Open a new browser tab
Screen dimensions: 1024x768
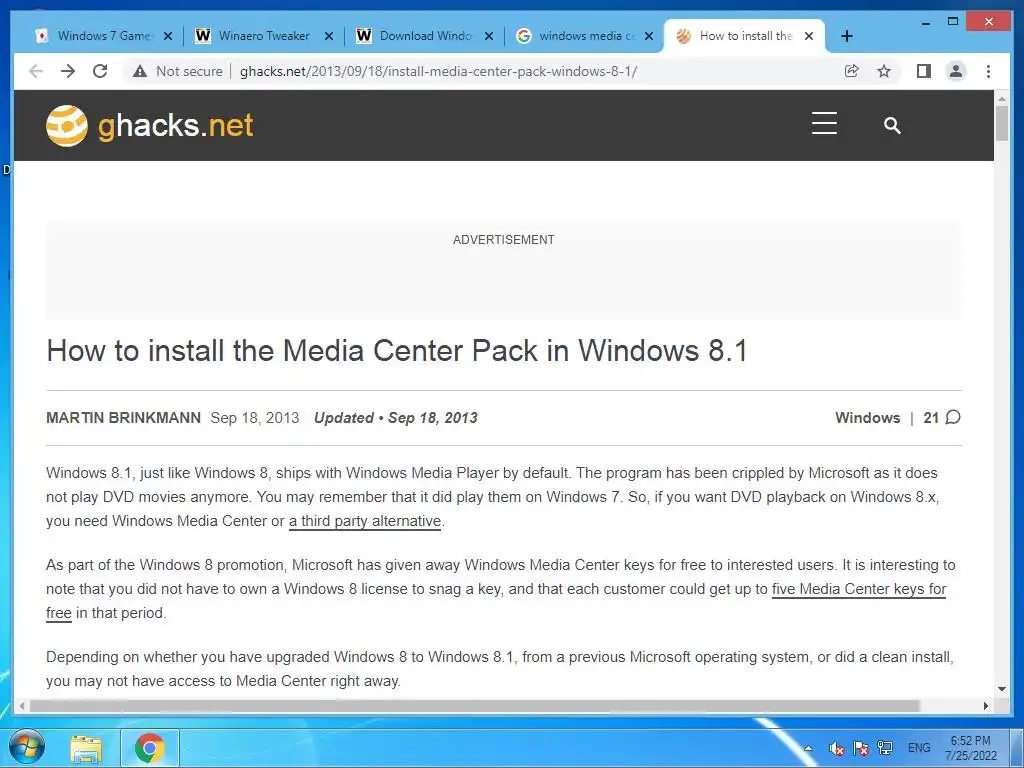[x=847, y=36]
